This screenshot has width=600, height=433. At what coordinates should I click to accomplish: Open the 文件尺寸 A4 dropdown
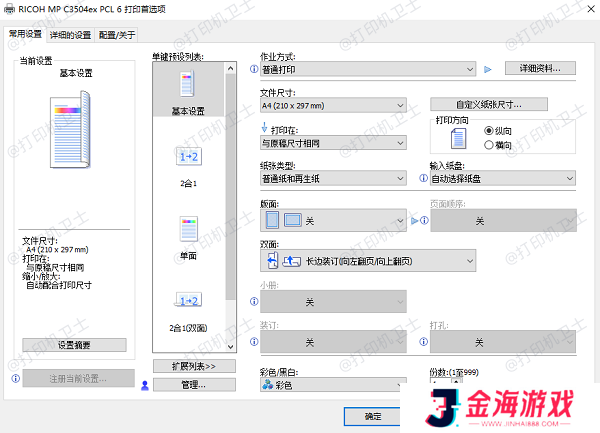pos(333,105)
